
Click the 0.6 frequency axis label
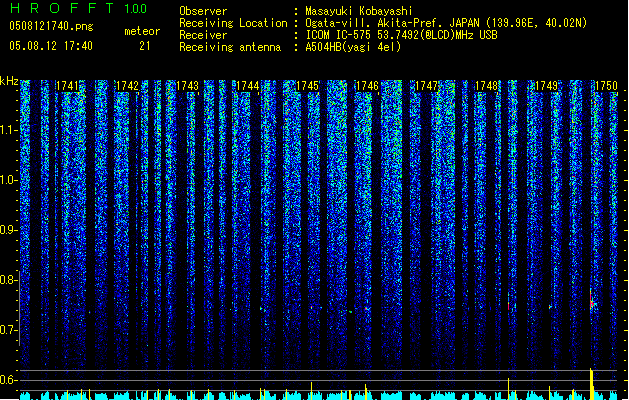coord(9,380)
